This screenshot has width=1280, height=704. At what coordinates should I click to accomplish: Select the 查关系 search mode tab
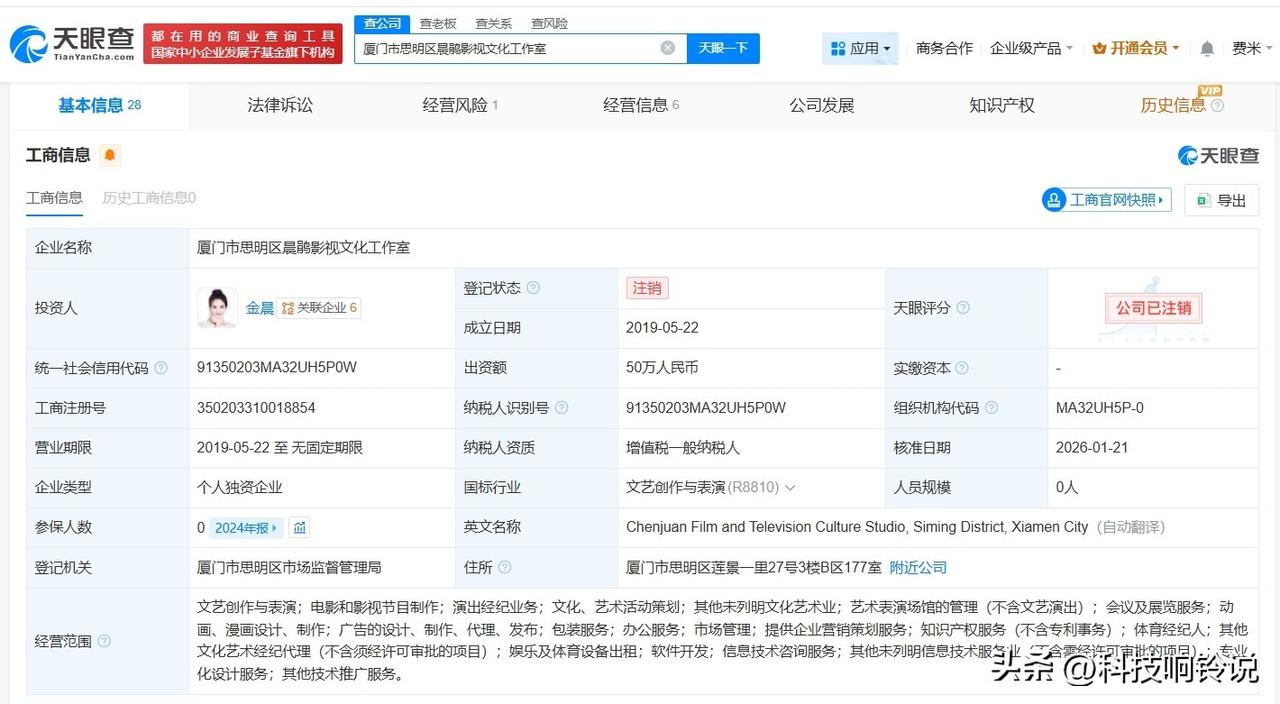[x=494, y=23]
